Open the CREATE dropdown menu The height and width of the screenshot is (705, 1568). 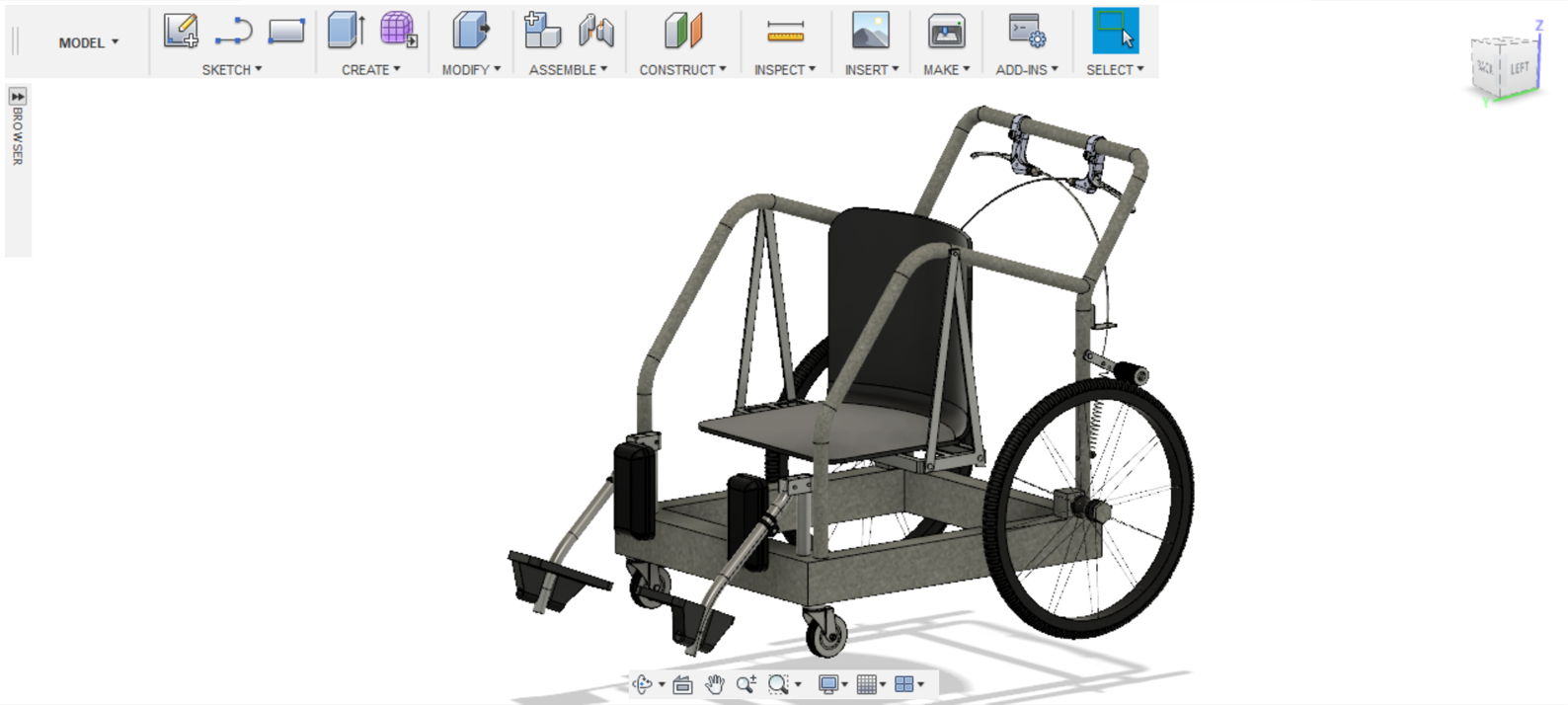(371, 70)
